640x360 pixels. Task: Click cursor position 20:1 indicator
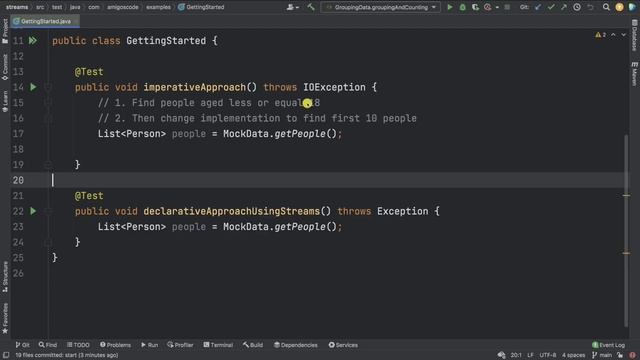point(516,355)
